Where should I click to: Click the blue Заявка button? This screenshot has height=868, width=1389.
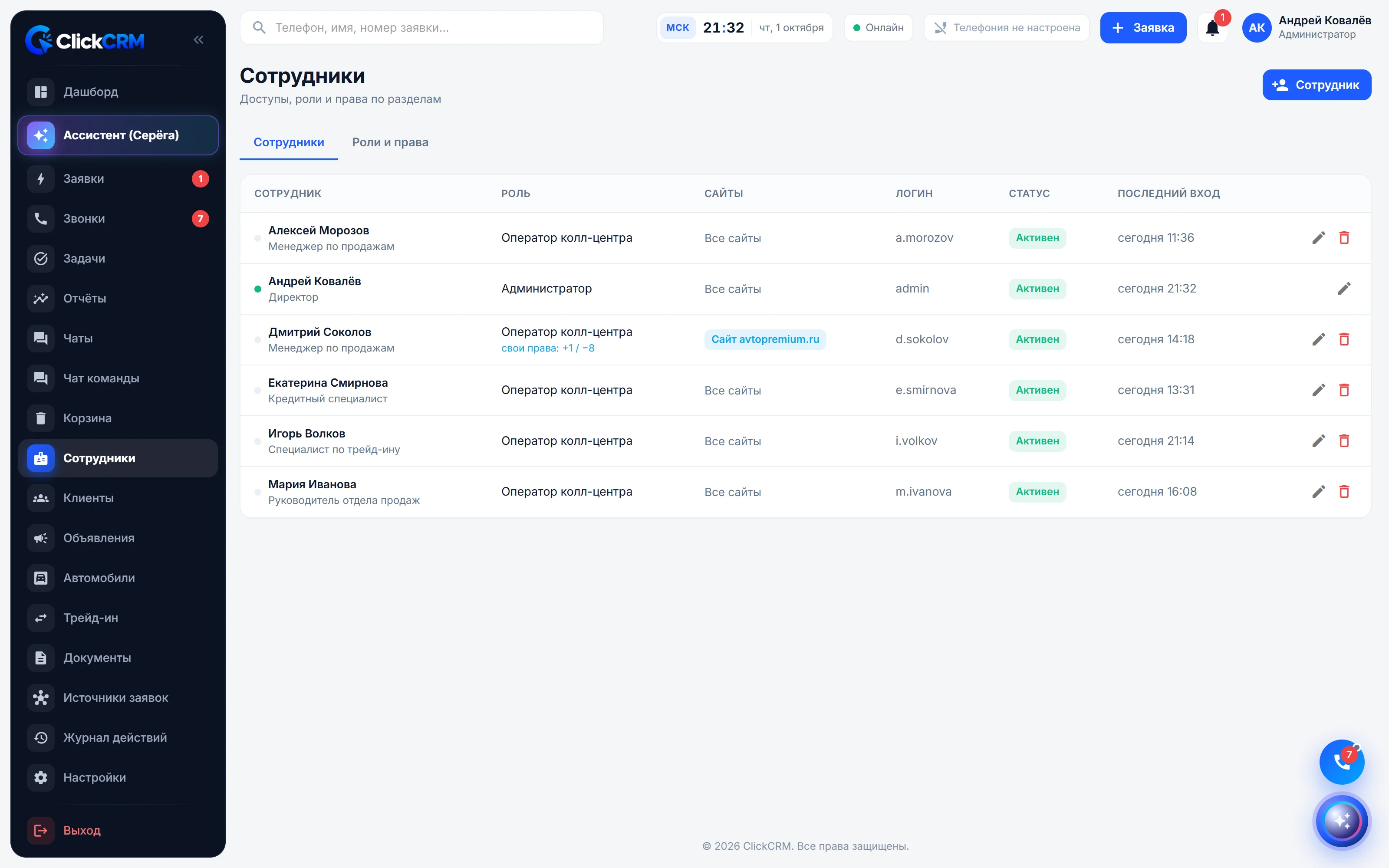click(1143, 27)
